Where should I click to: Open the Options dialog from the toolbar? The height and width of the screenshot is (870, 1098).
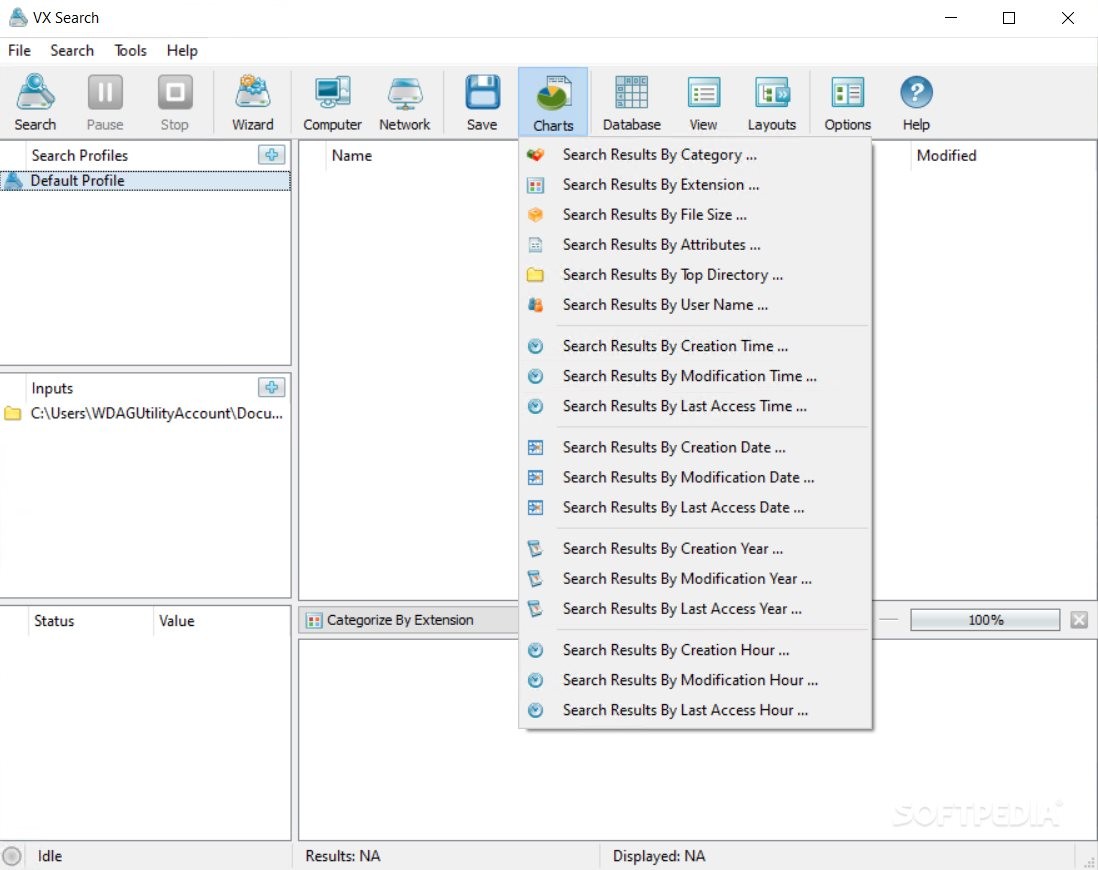(847, 102)
